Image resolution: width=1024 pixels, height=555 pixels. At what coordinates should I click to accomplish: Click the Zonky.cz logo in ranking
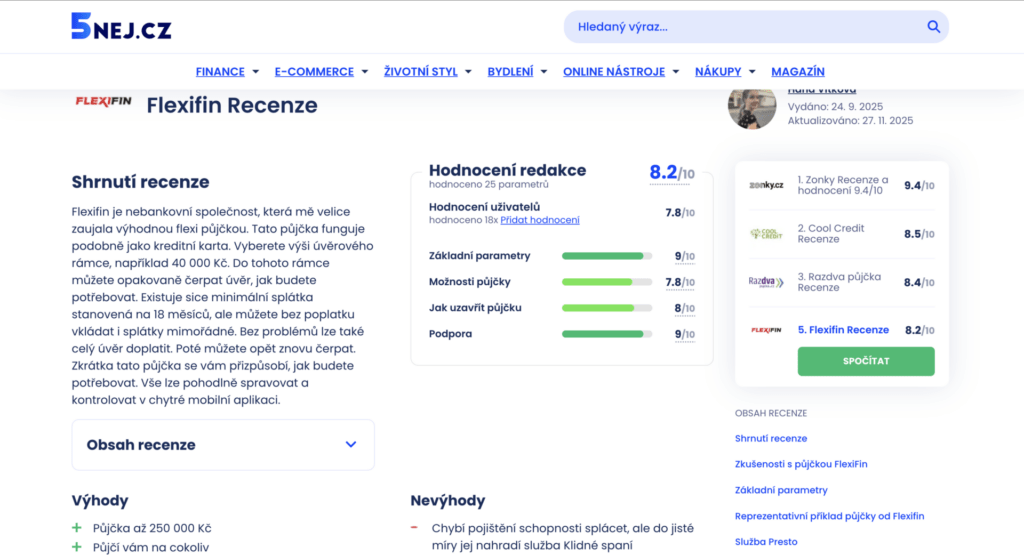click(x=766, y=185)
